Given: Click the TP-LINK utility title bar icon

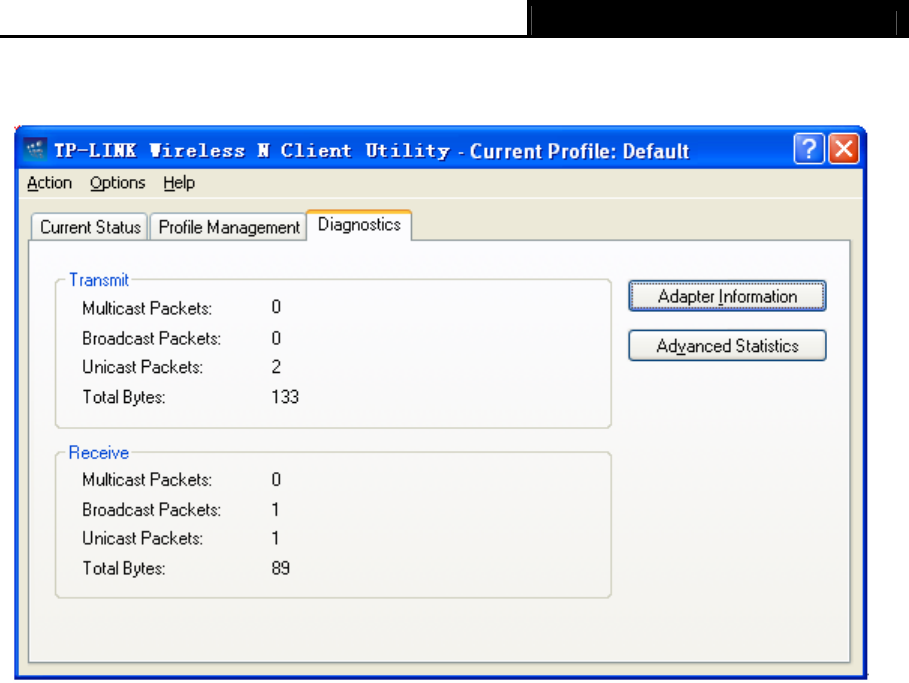Looking at the screenshot, I should (35, 150).
